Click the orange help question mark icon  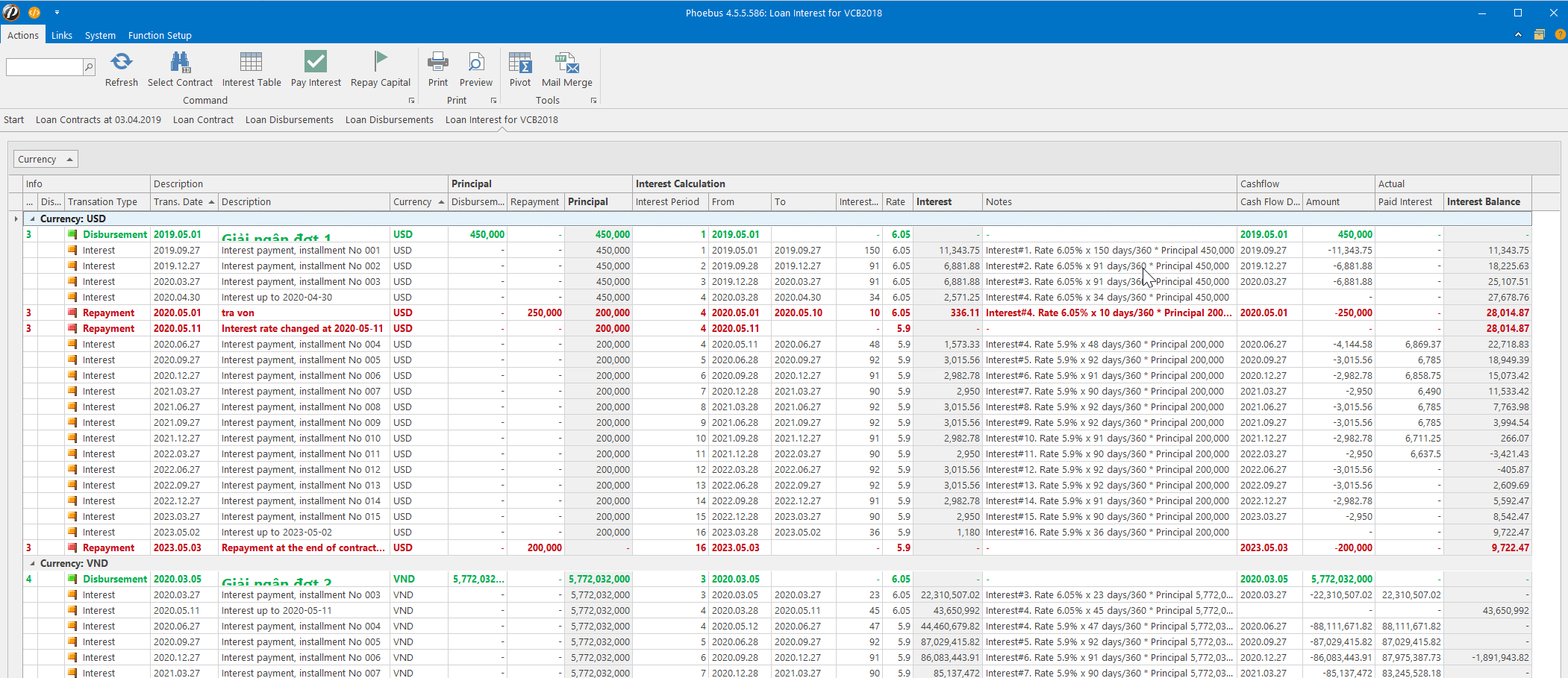pos(1560,35)
